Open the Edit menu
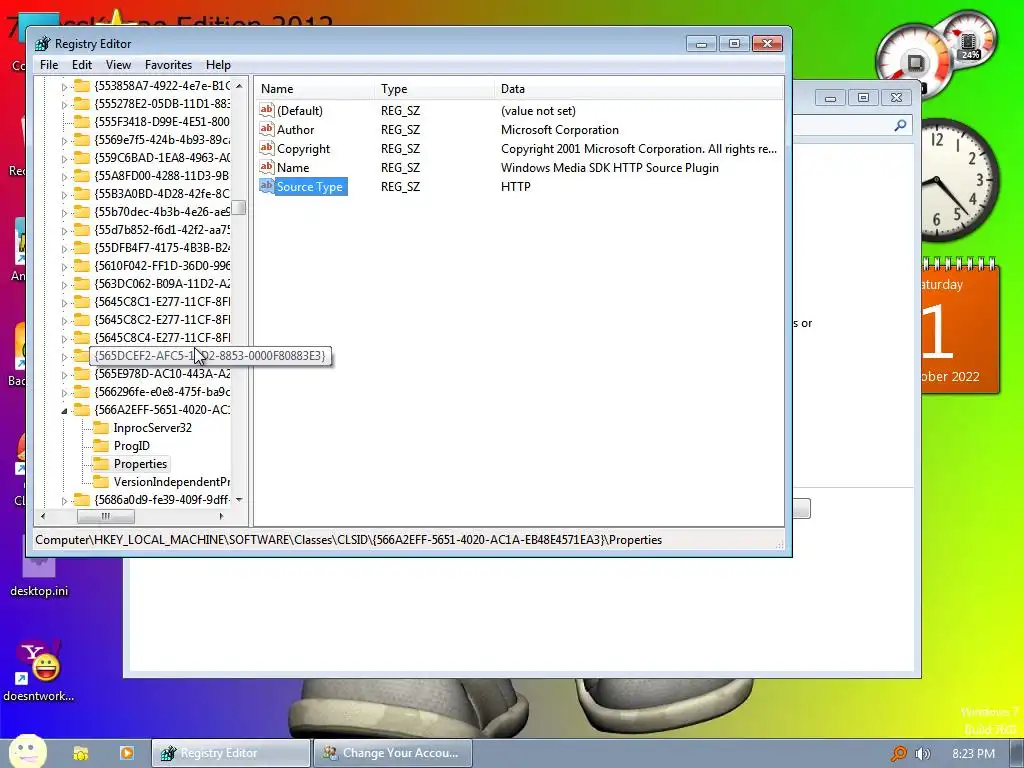The height and width of the screenshot is (768, 1024). click(82, 65)
